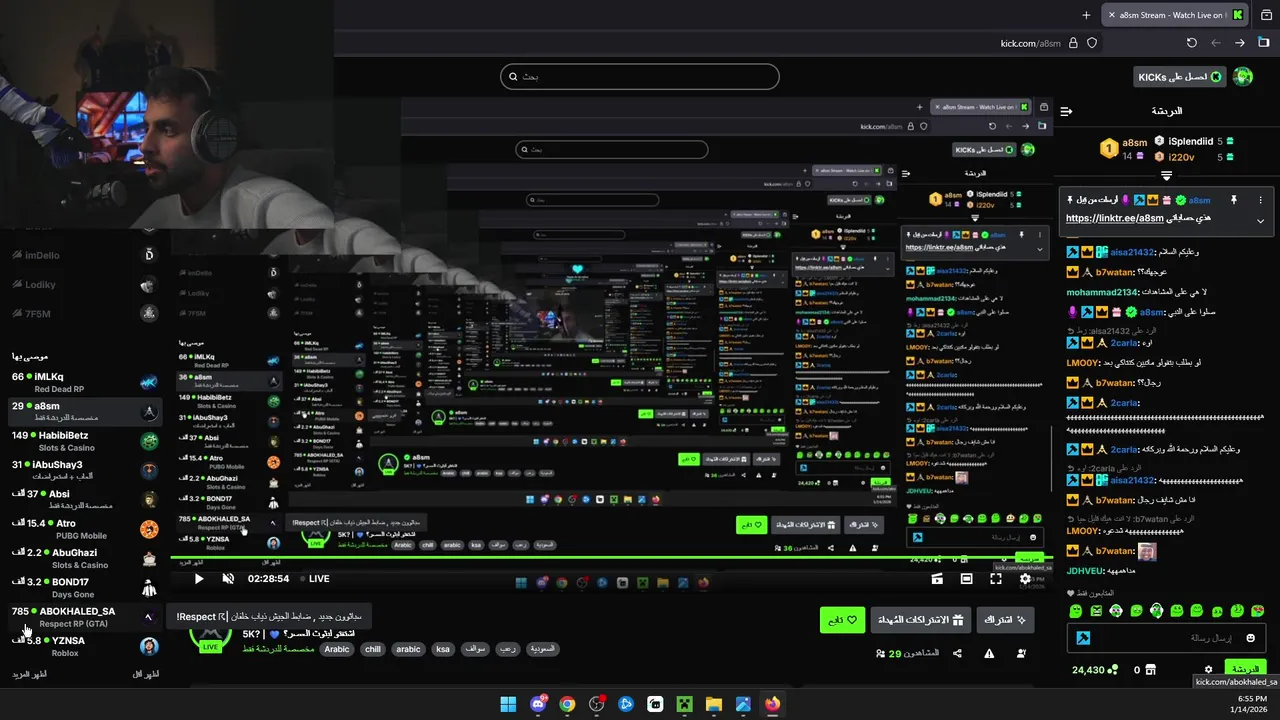Open the browser tab list dropdown
Viewport: 1280px width, 720px height.
1264,15
